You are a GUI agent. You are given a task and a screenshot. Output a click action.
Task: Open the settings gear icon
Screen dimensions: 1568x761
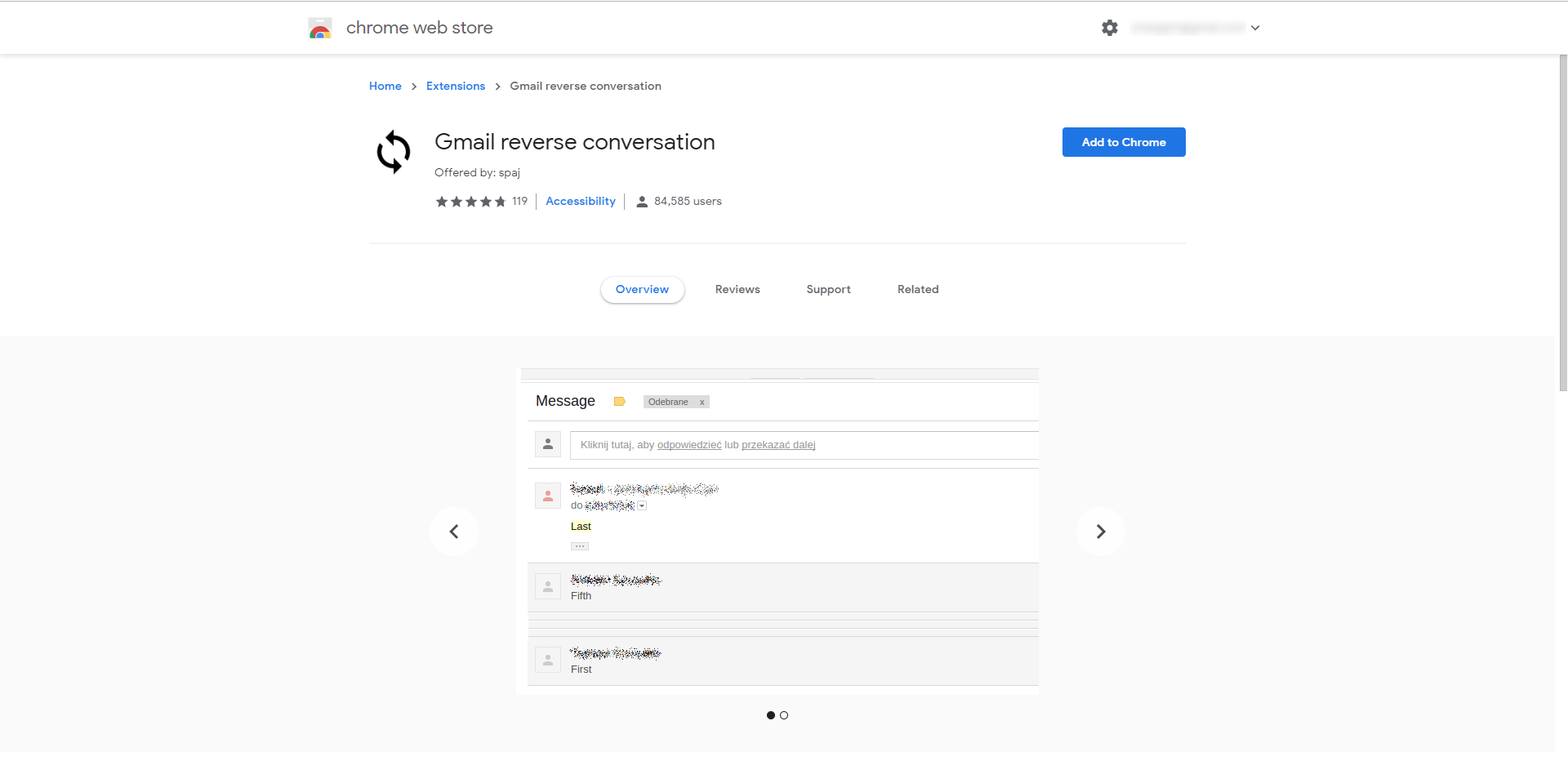(x=1109, y=28)
